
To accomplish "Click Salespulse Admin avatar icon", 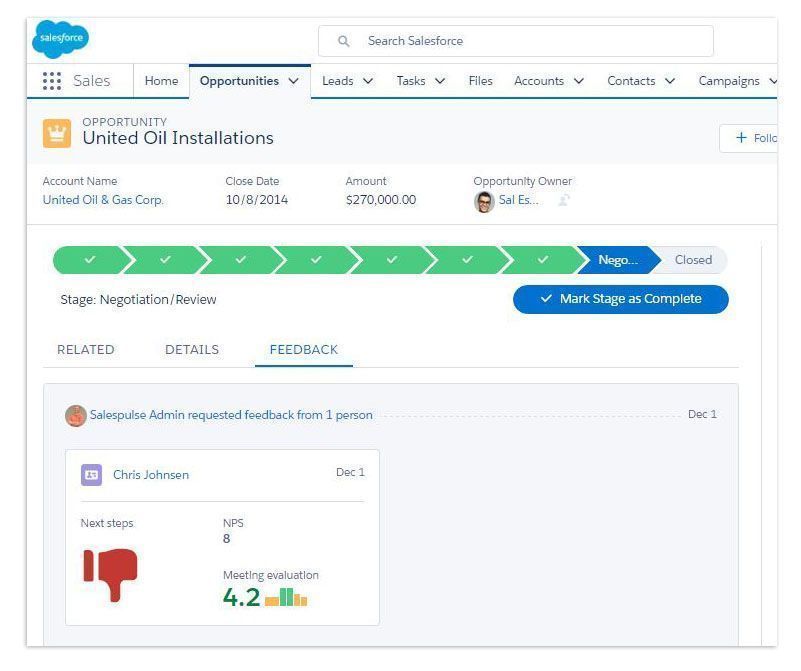I will click(x=76, y=415).
